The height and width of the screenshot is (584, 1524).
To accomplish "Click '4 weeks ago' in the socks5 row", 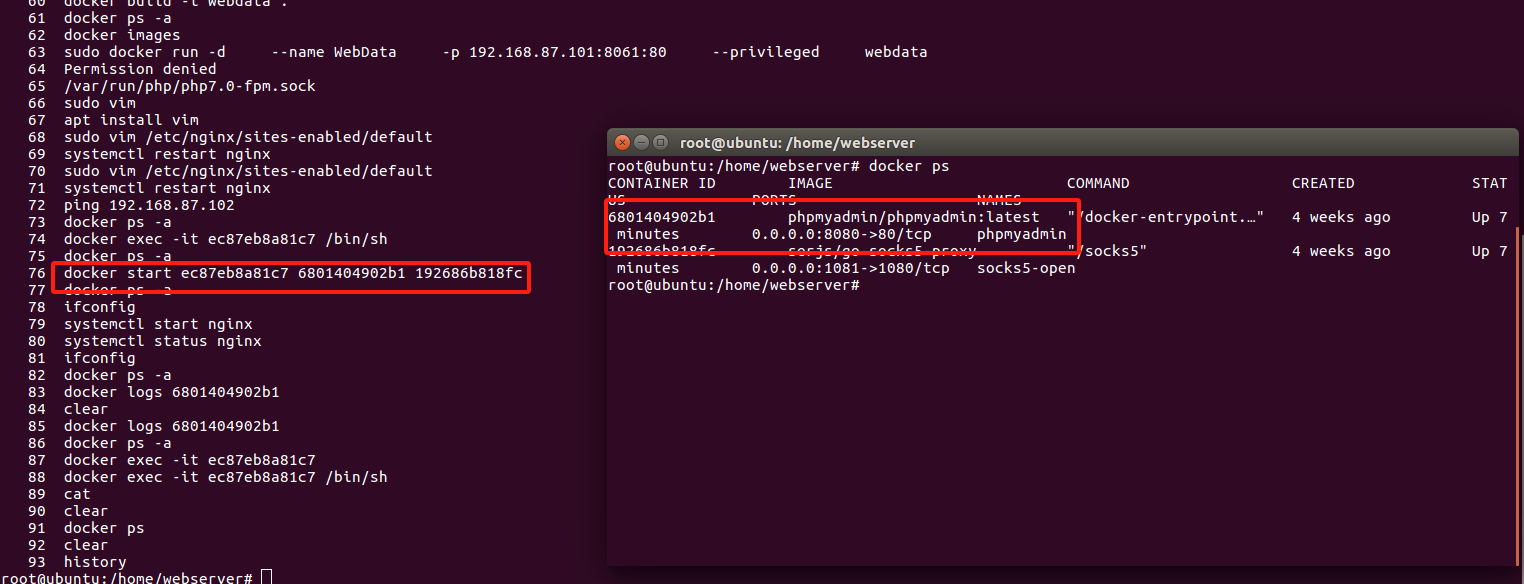I will coord(1341,251).
